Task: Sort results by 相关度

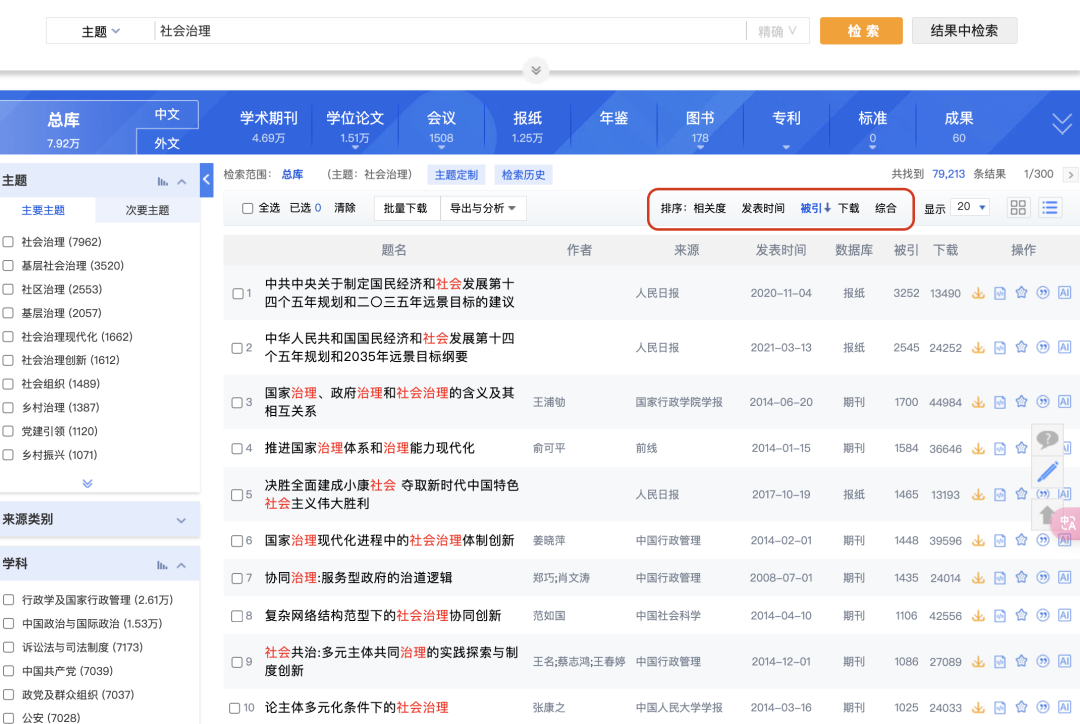Action: 709,208
